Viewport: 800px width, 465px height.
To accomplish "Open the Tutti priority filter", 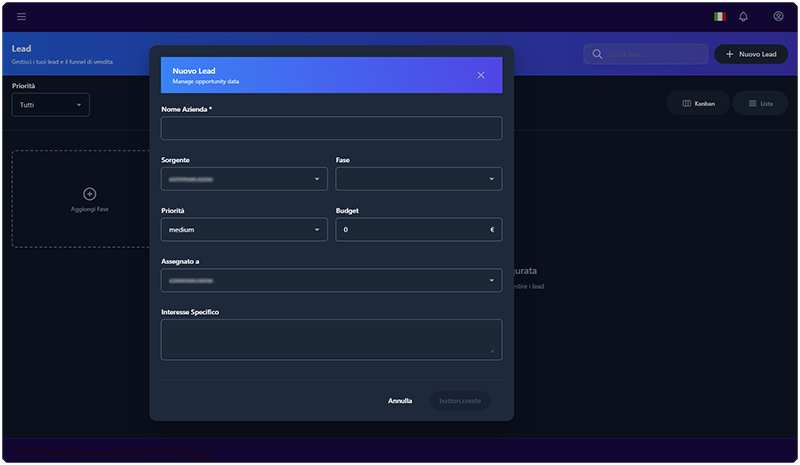I will pos(50,104).
